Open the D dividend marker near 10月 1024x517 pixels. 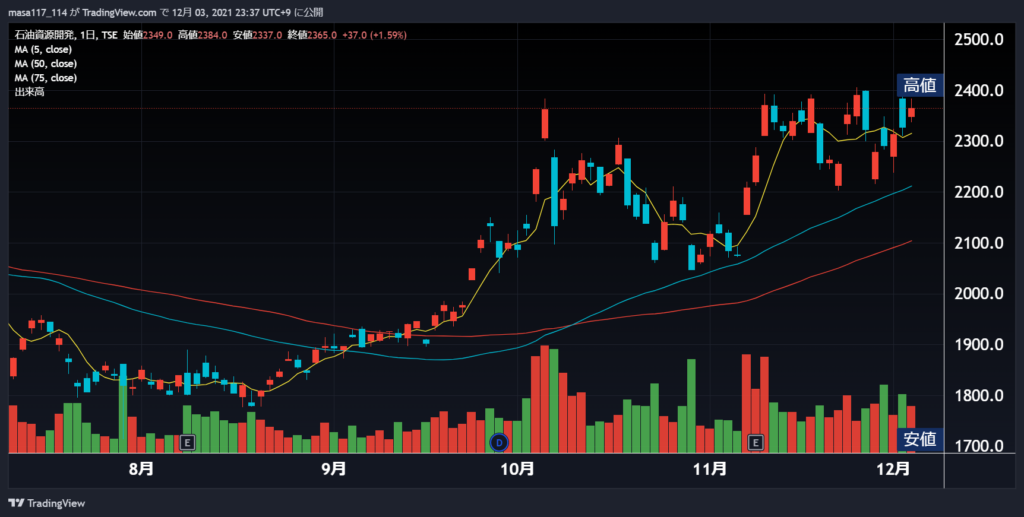[x=499, y=443]
